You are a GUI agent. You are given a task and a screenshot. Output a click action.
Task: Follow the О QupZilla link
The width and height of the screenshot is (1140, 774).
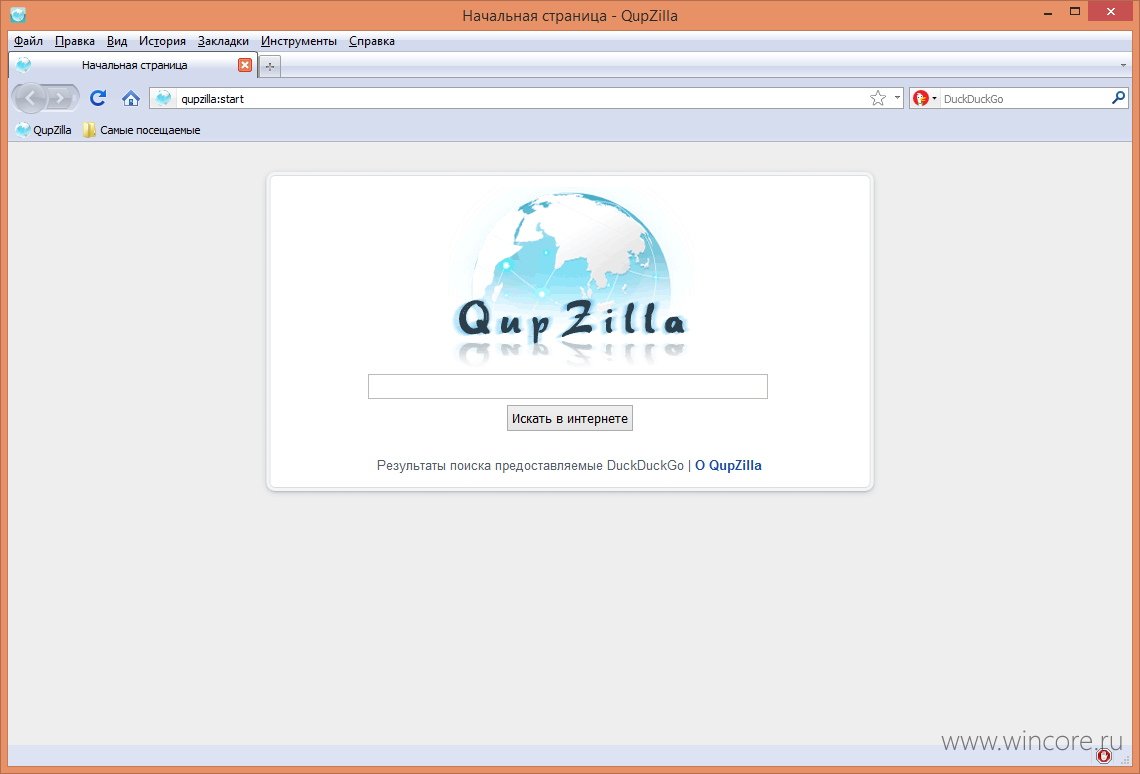[x=728, y=465]
